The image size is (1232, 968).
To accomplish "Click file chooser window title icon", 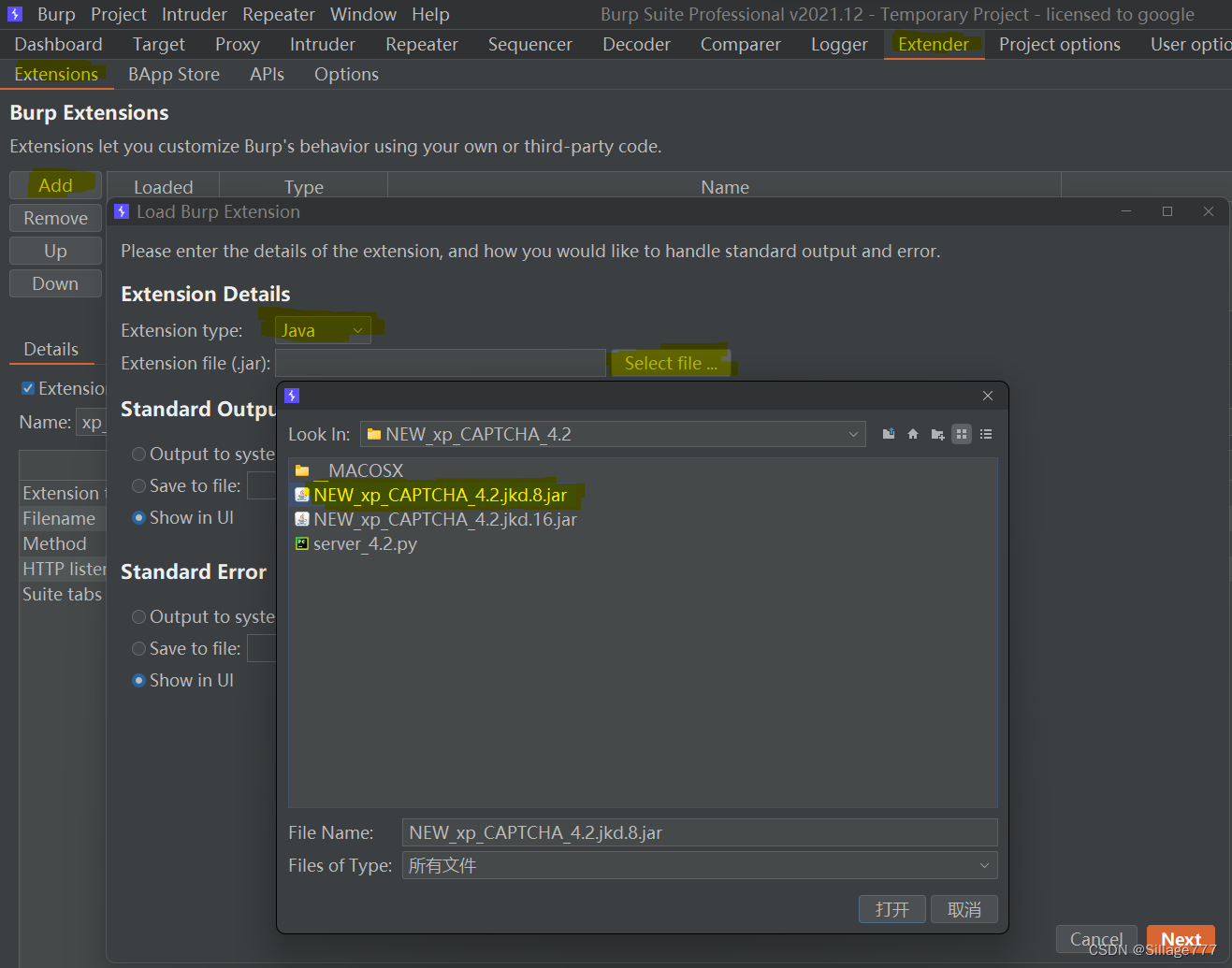I will 292,396.
